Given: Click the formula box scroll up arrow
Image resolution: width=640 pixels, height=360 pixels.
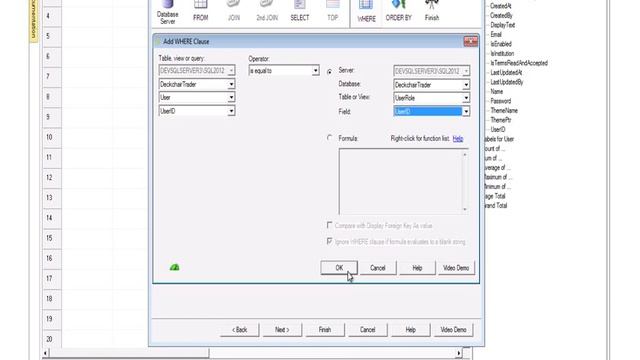Looking at the screenshot, I should pos(464,154).
